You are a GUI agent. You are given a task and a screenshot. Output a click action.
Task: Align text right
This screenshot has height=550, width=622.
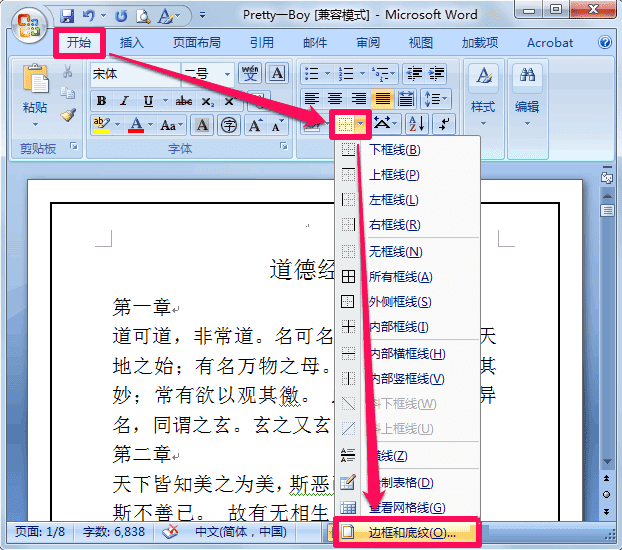(x=359, y=98)
